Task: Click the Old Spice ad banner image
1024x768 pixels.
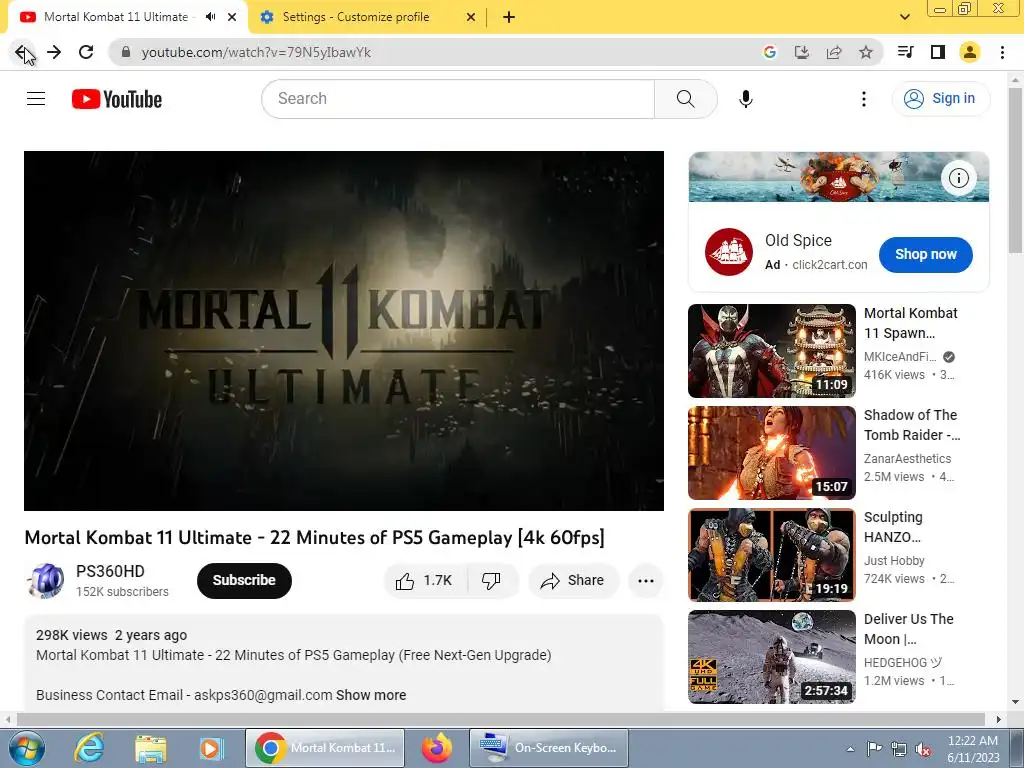Action: coord(839,177)
